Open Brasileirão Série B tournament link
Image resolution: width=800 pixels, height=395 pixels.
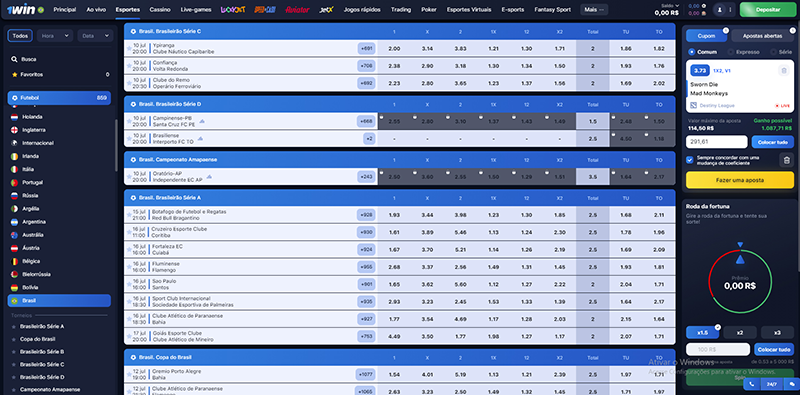42,352
